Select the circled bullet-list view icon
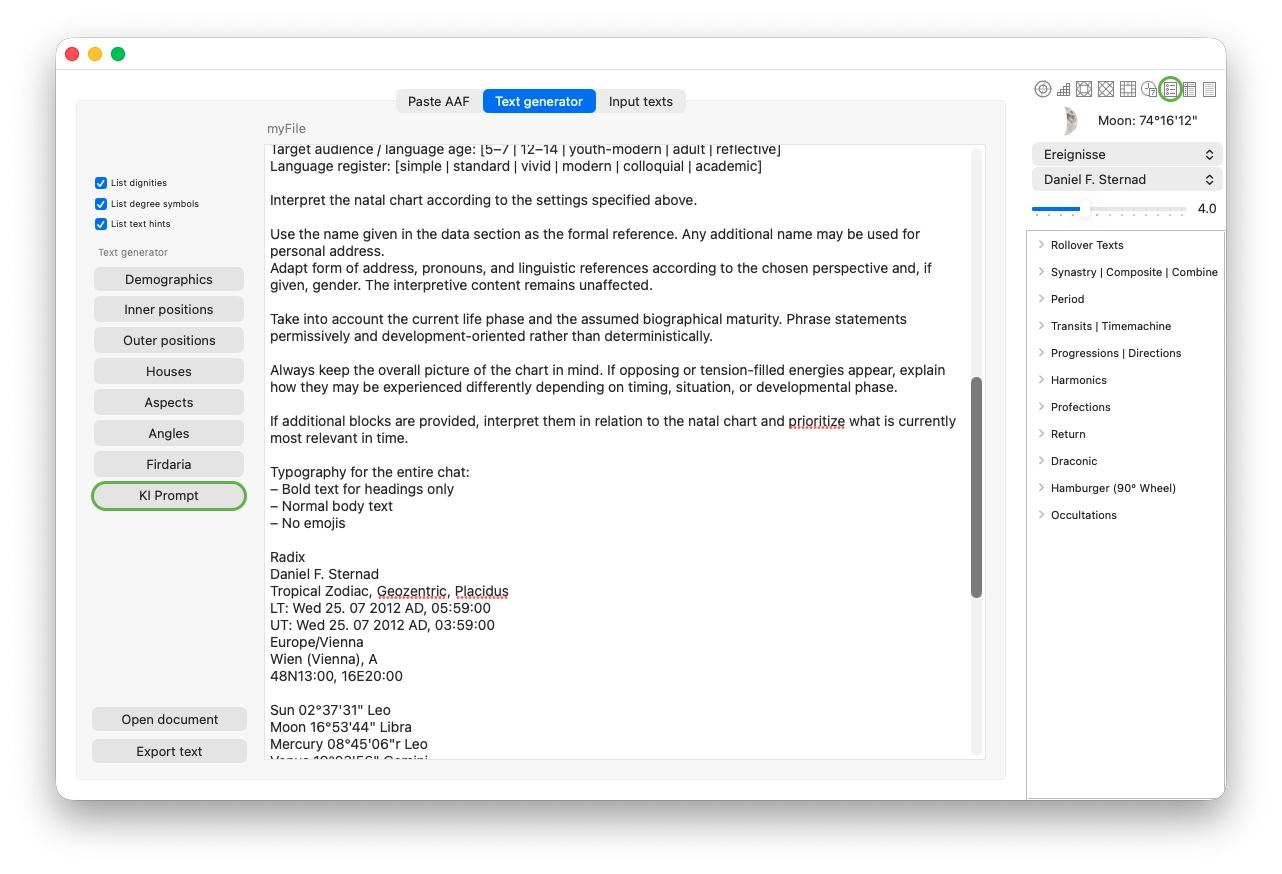The height and width of the screenshot is (874, 1282). click(x=1171, y=88)
